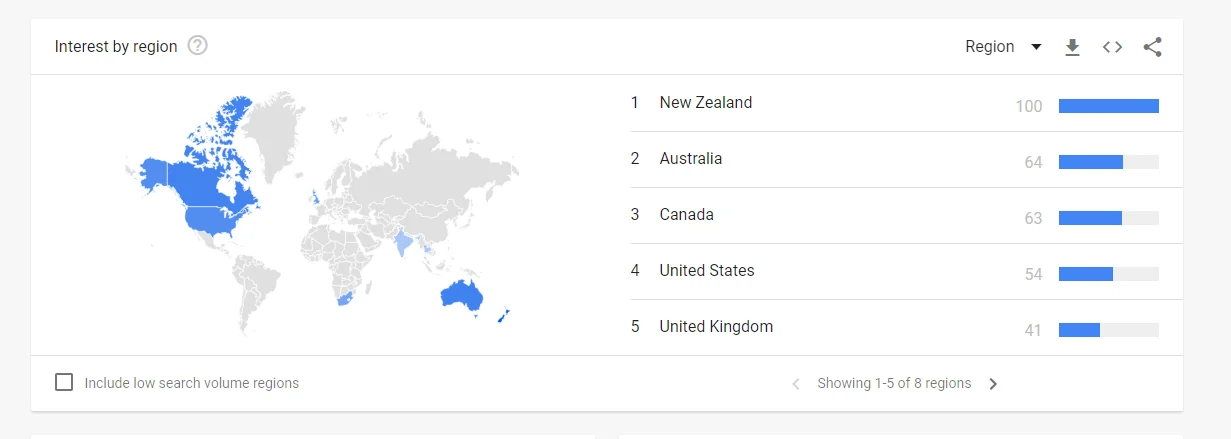Open help for Interest by region

198,46
